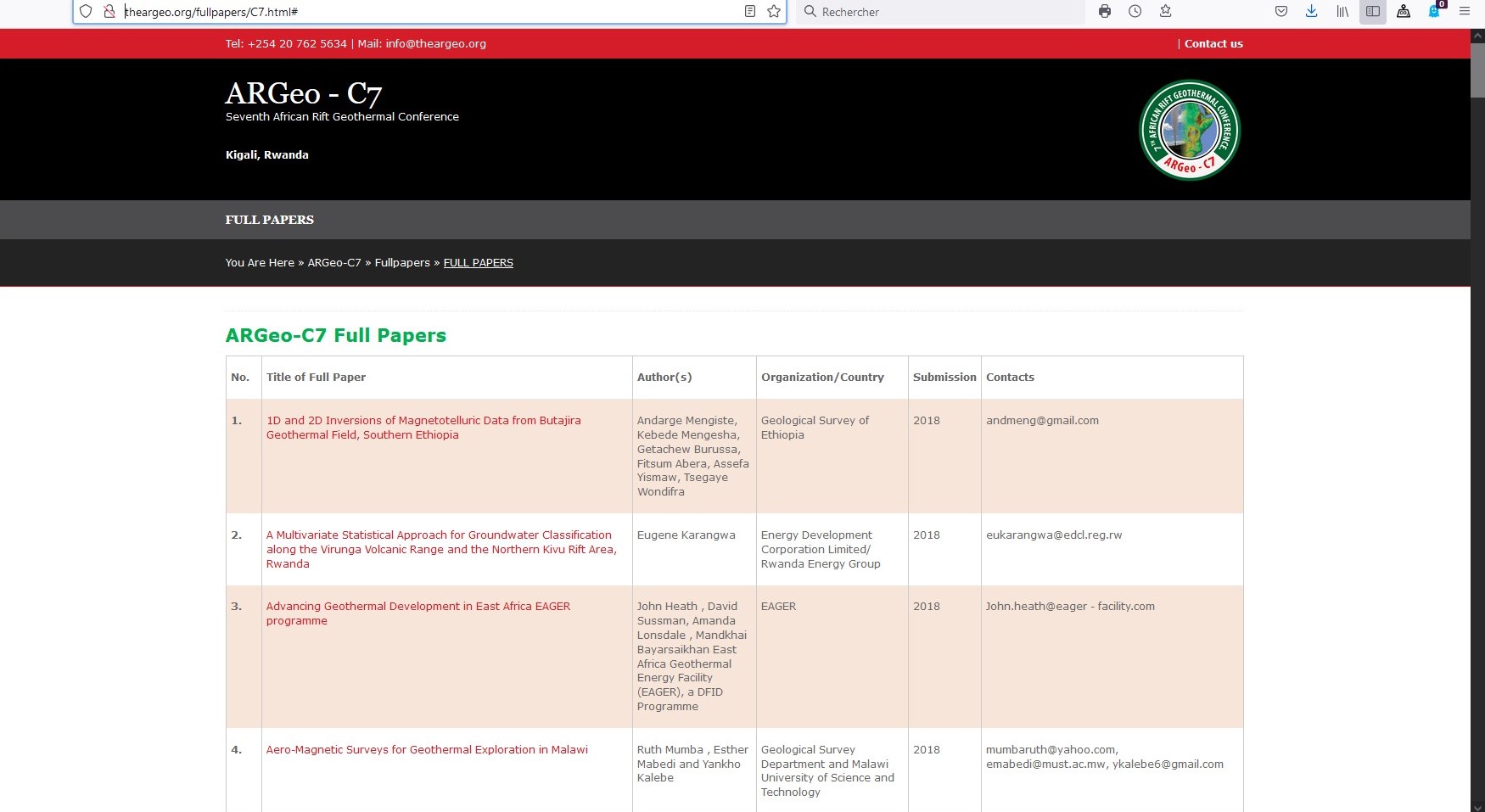Viewport: 1485px width, 812px height.
Task: Click the scrollbar up arrow
Action: [1477, 35]
